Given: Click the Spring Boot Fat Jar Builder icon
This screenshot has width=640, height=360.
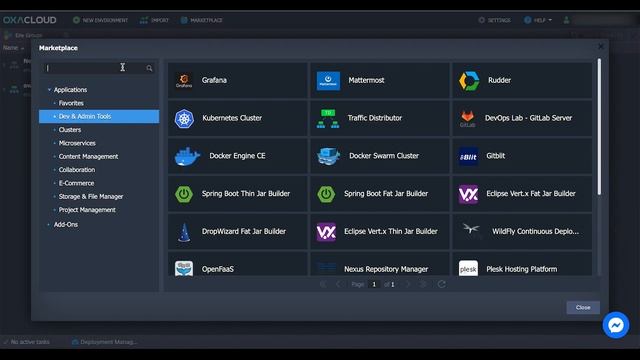Looking at the screenshot, I should coord(326,194).
